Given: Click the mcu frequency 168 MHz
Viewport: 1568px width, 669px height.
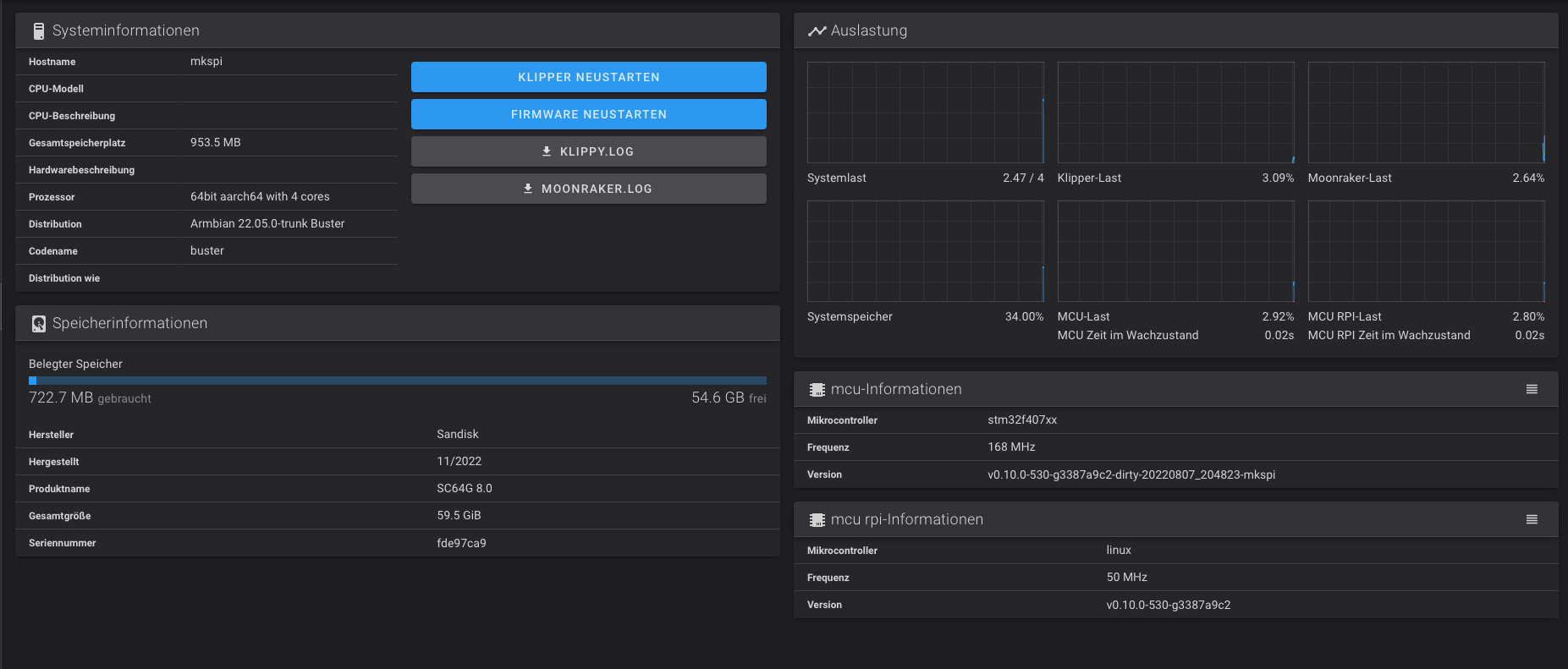Looking at the screenshot, I should coord(1011,447).
